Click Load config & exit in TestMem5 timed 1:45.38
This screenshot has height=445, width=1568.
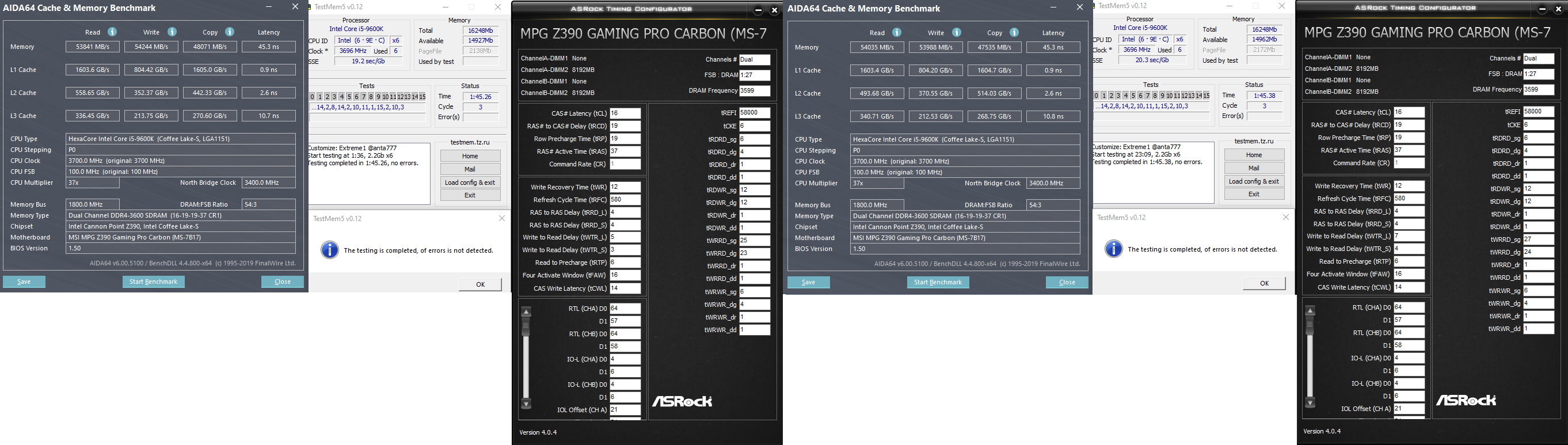[x=1254, y=181]
